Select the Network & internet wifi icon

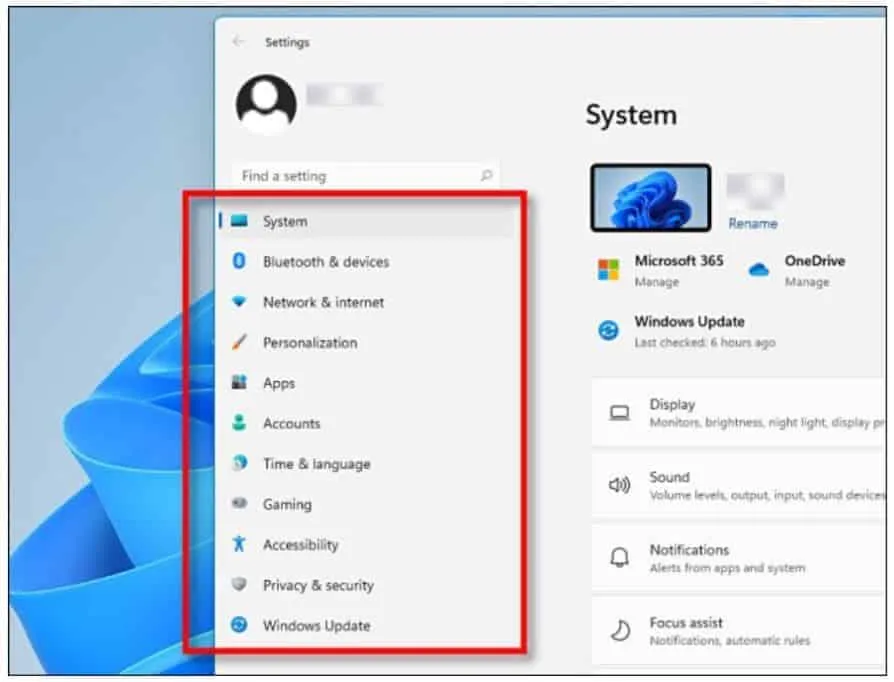239,302
